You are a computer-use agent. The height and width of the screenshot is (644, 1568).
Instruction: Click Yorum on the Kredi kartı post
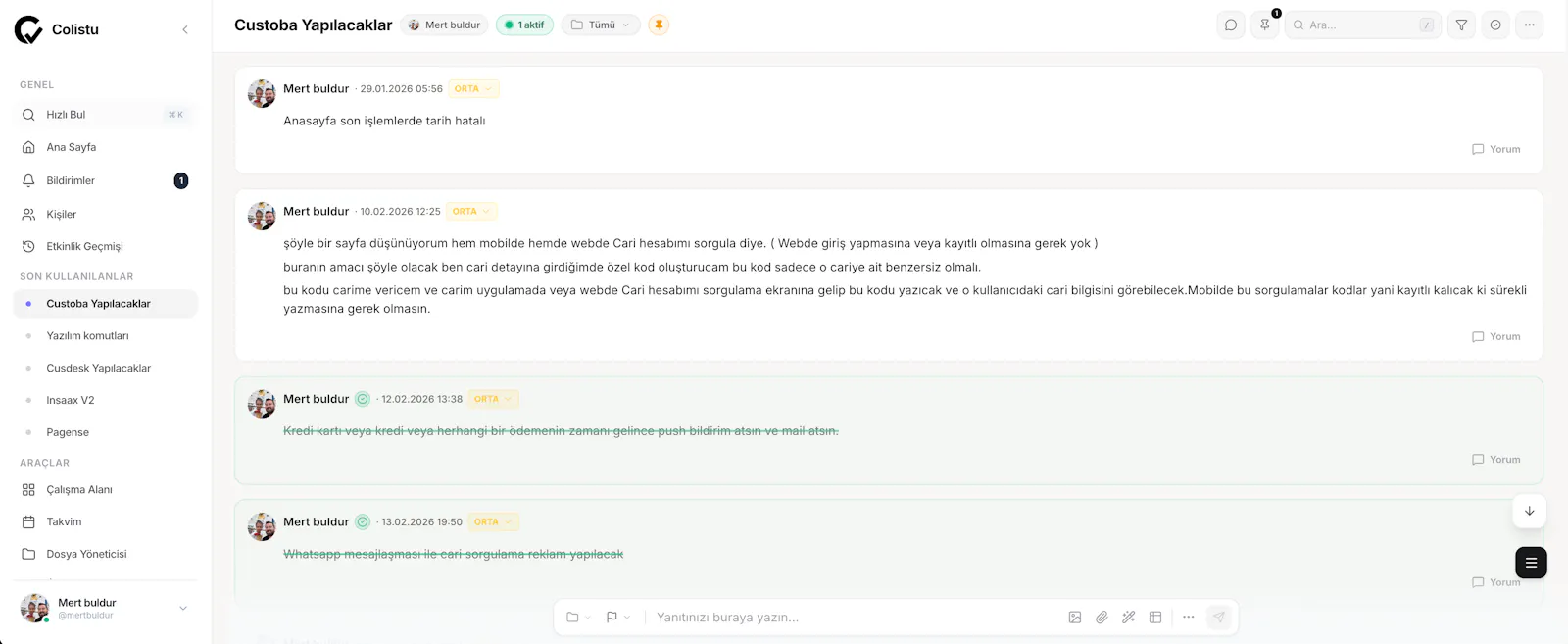1496,459
